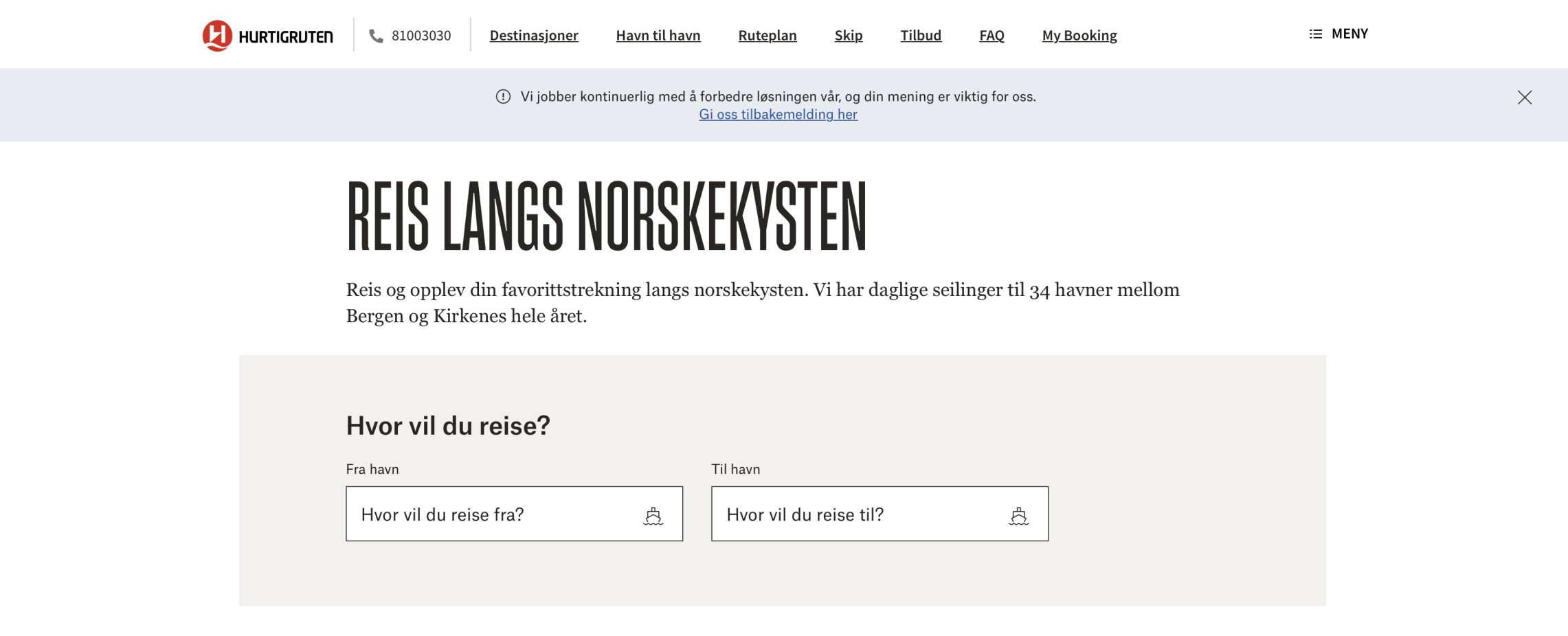The height and width of the screenshot is (636, 1568).
Task: Click the ship icon in Fra havn field
Action: click(x=653, y=516)
